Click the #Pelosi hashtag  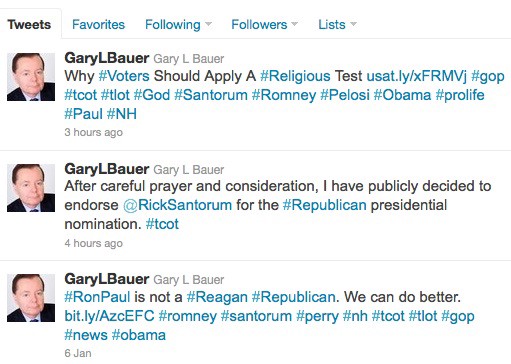(345, 95)
